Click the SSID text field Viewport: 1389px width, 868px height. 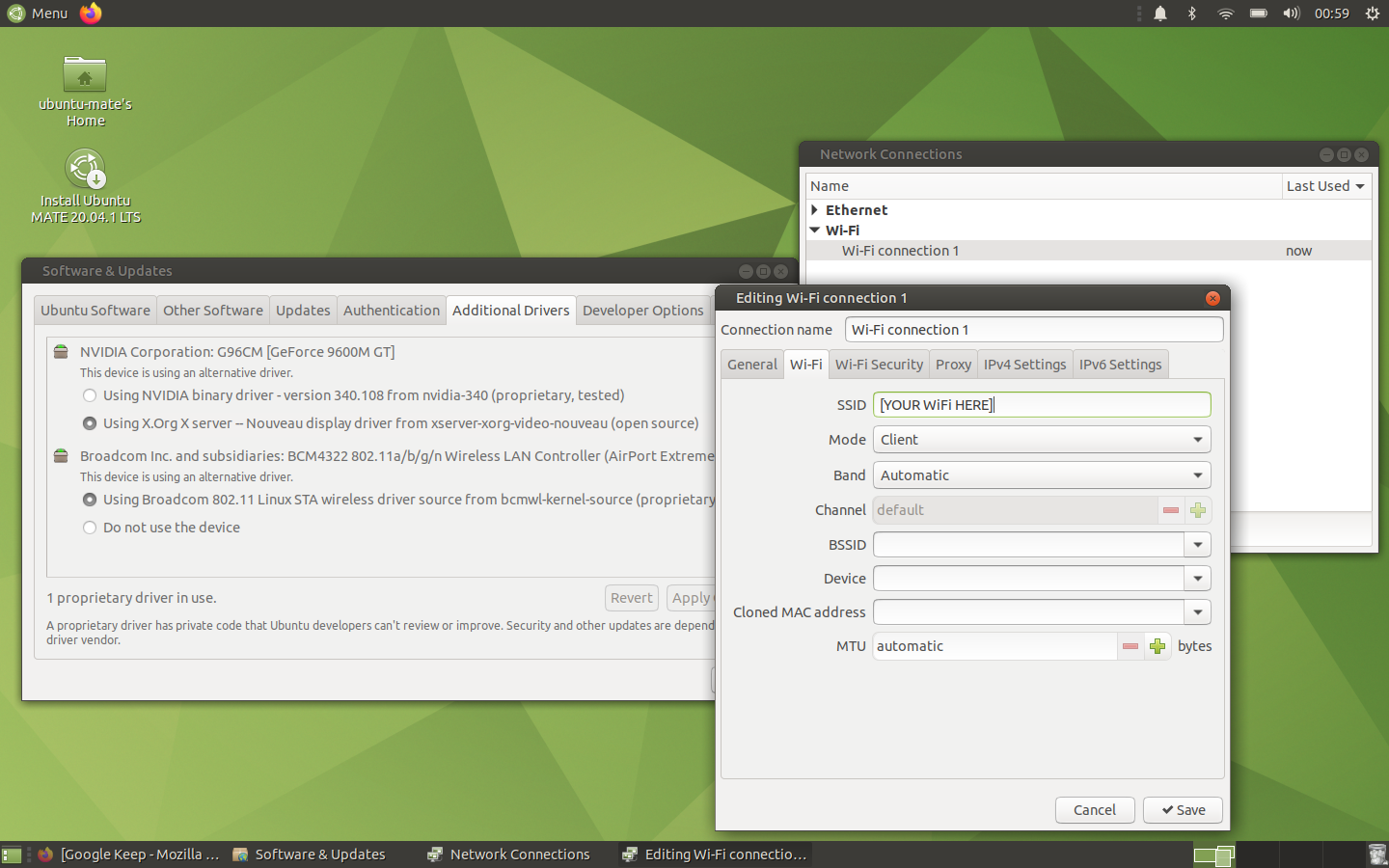[x=1041, y=405]
